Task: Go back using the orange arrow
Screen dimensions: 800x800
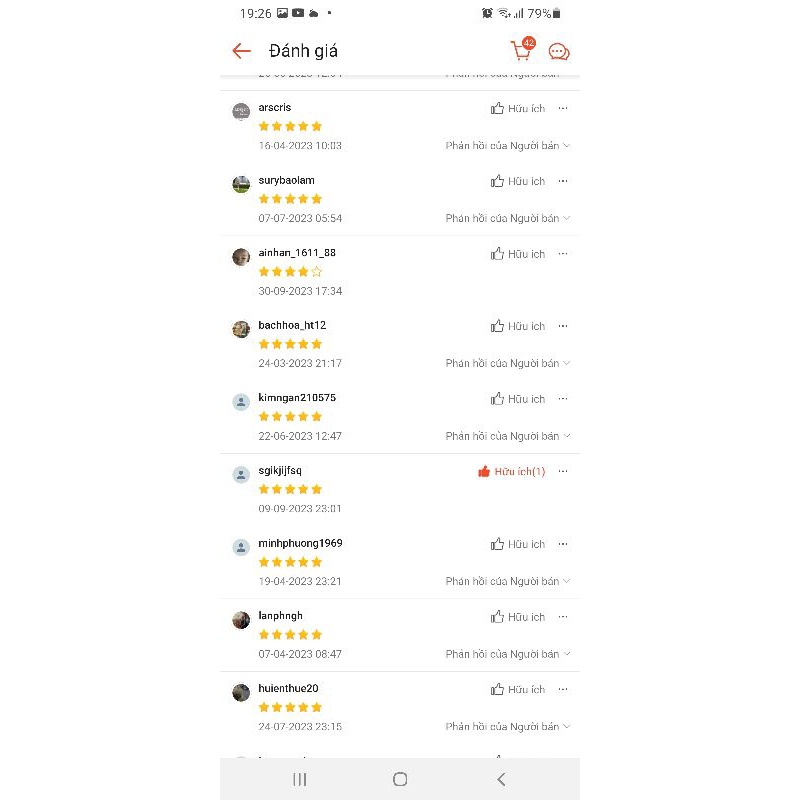Action: coord(241,51)
